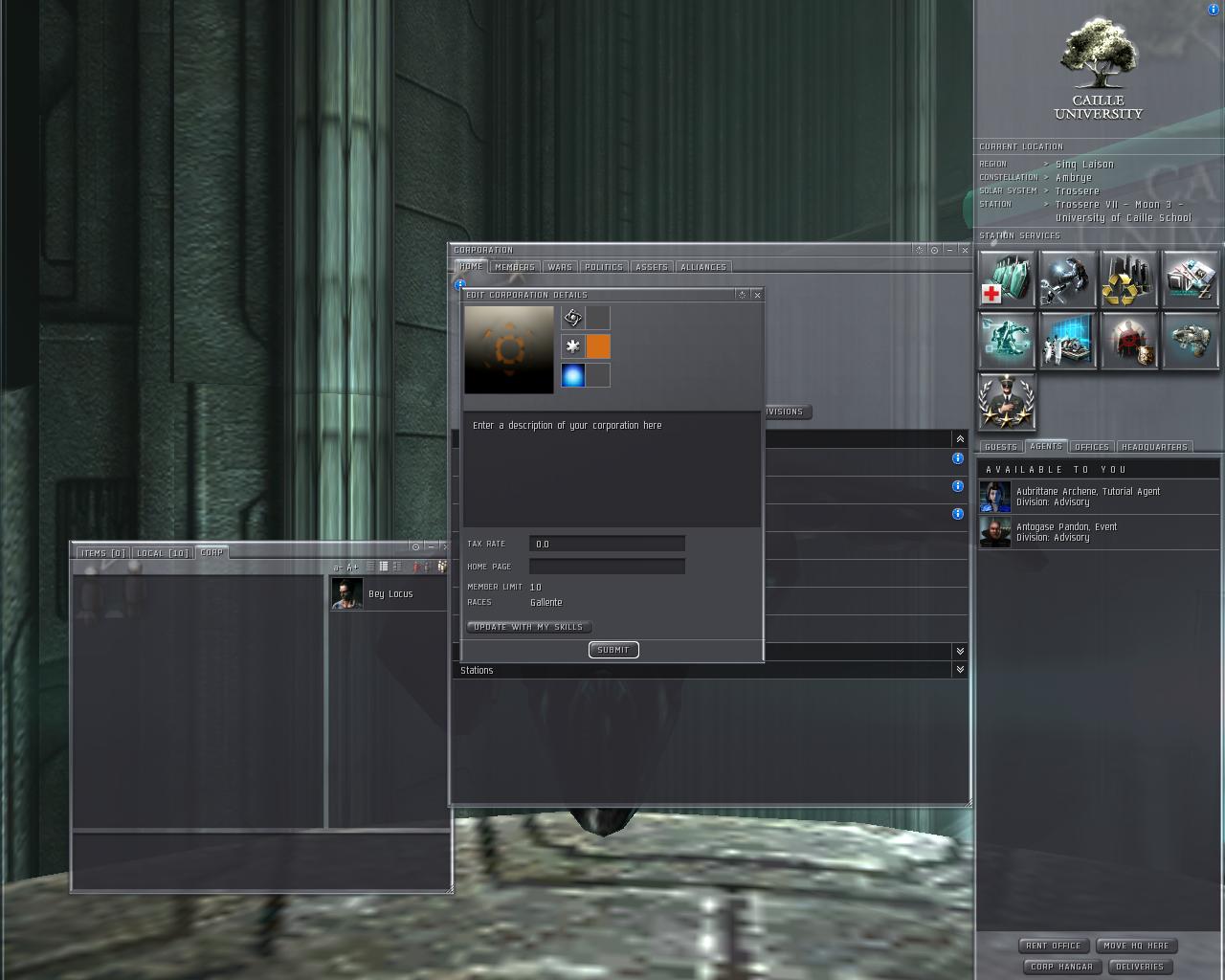Image resolution: width=1225 pixels, height=980 pixels.
Task: Click the Trossere solar system name
Action: [x=1078, y=191]
